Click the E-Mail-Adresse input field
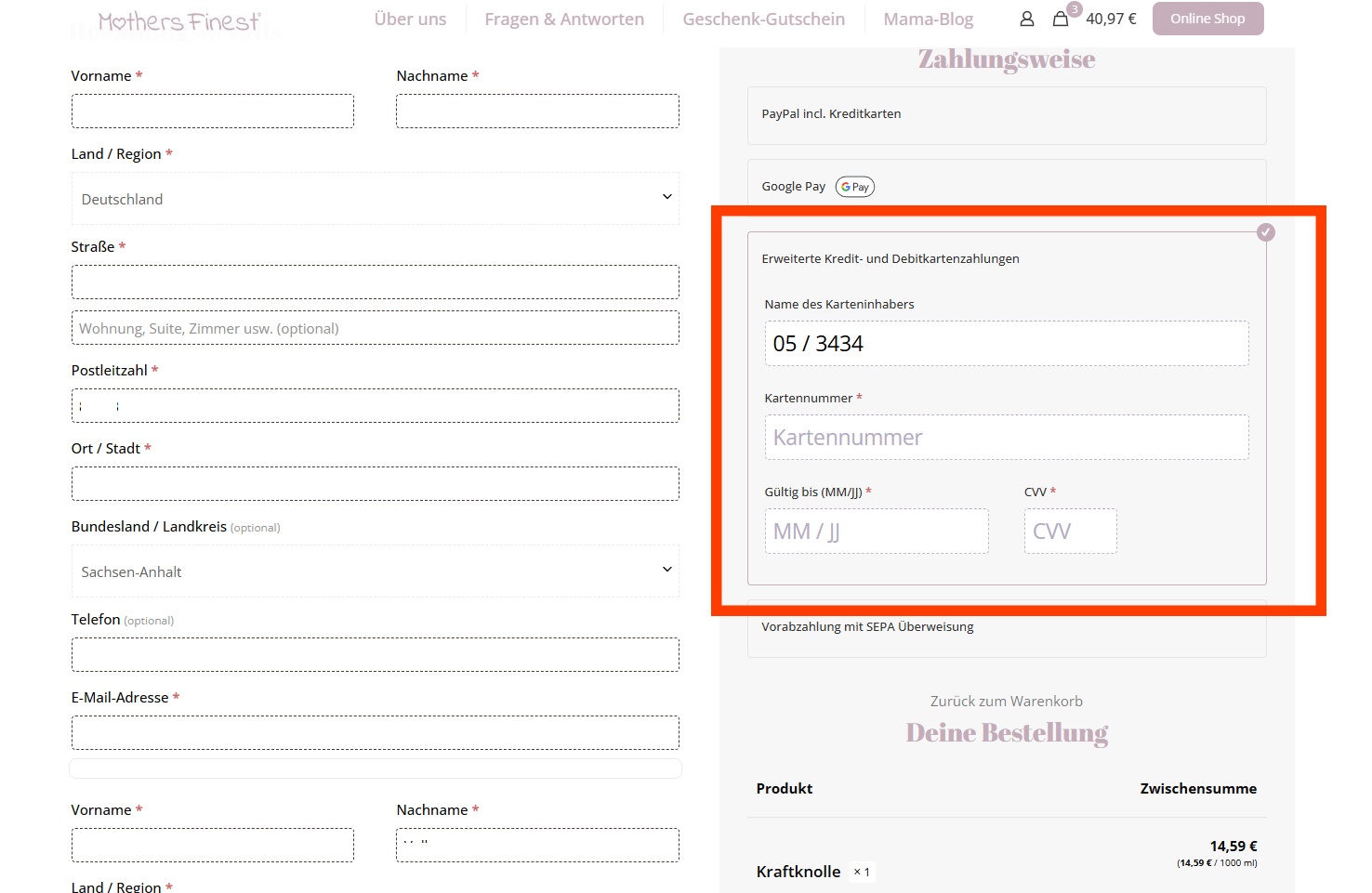Image resolution: width=1372 pixels, height=893 pixels. (x=375, y=733)
